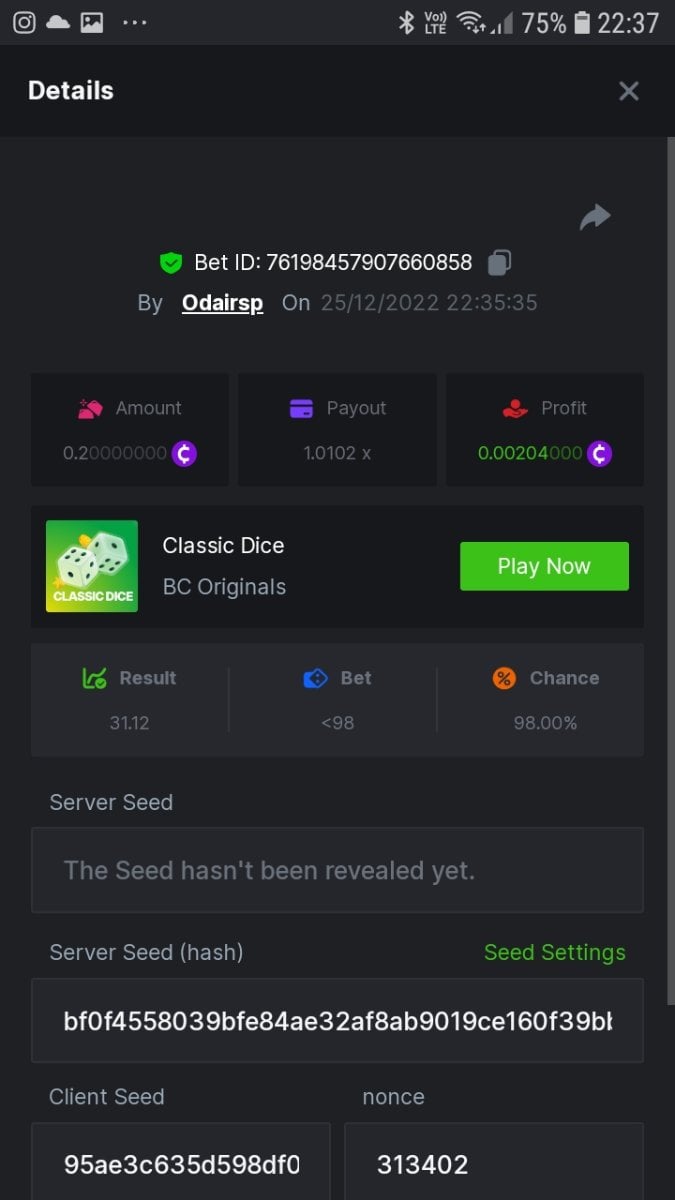Screen dimensions: 675x1200
Task: Click the blue Bet dice icon
Action: pyautogui.click(x=315, y=678)
